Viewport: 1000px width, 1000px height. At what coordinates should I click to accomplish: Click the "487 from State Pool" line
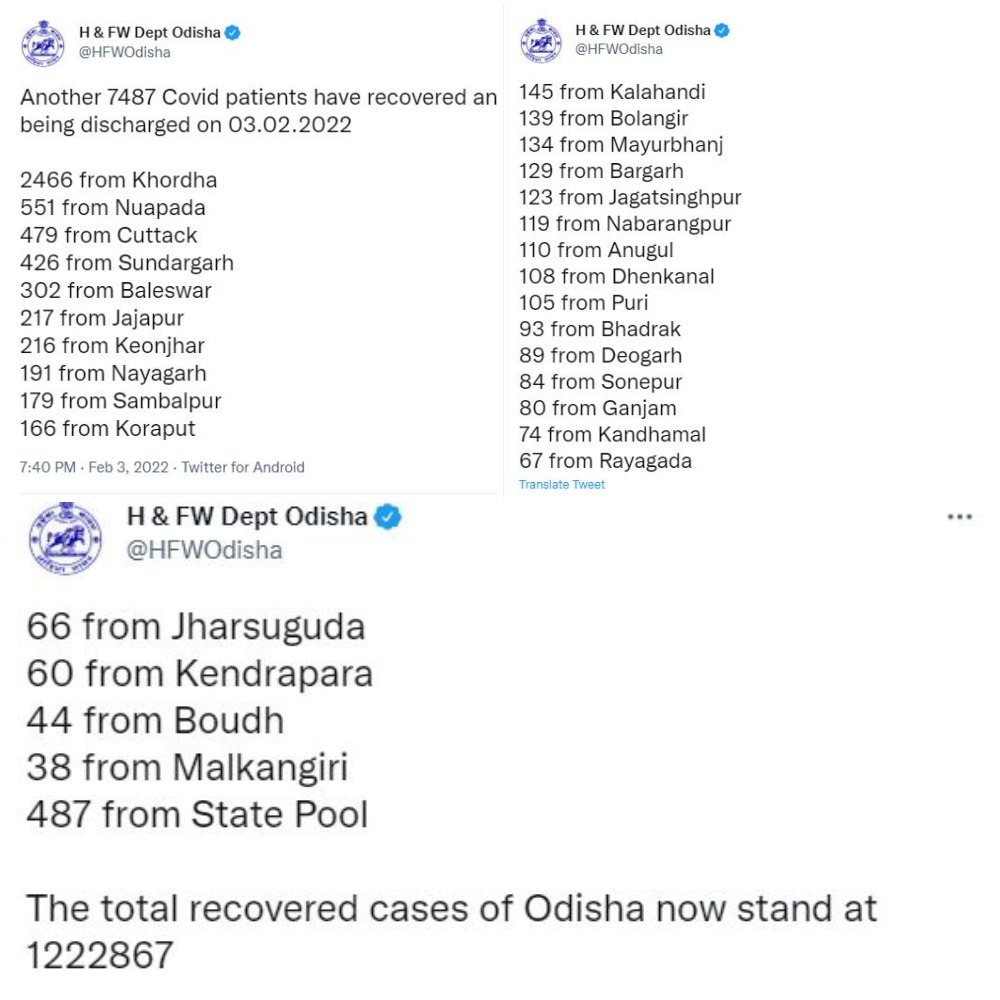click(x=197, y=814)
